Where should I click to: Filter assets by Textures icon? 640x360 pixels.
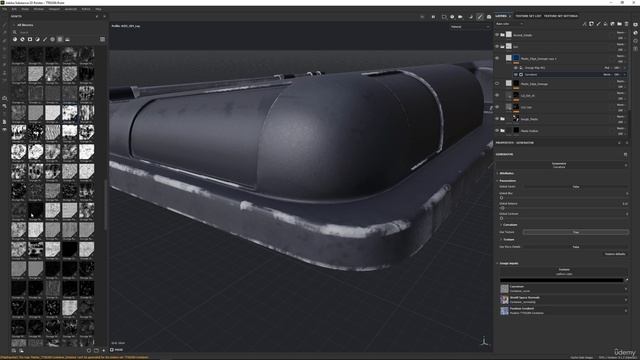point(60,40)
